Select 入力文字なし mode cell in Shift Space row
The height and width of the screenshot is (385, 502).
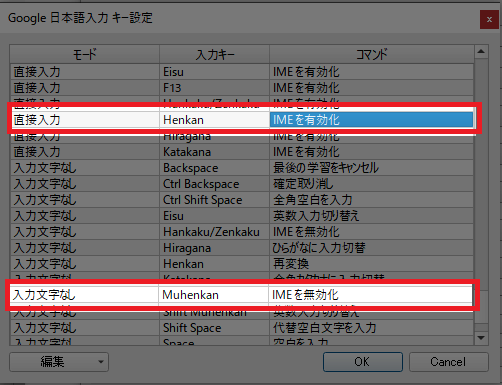(x=85, y=328)
